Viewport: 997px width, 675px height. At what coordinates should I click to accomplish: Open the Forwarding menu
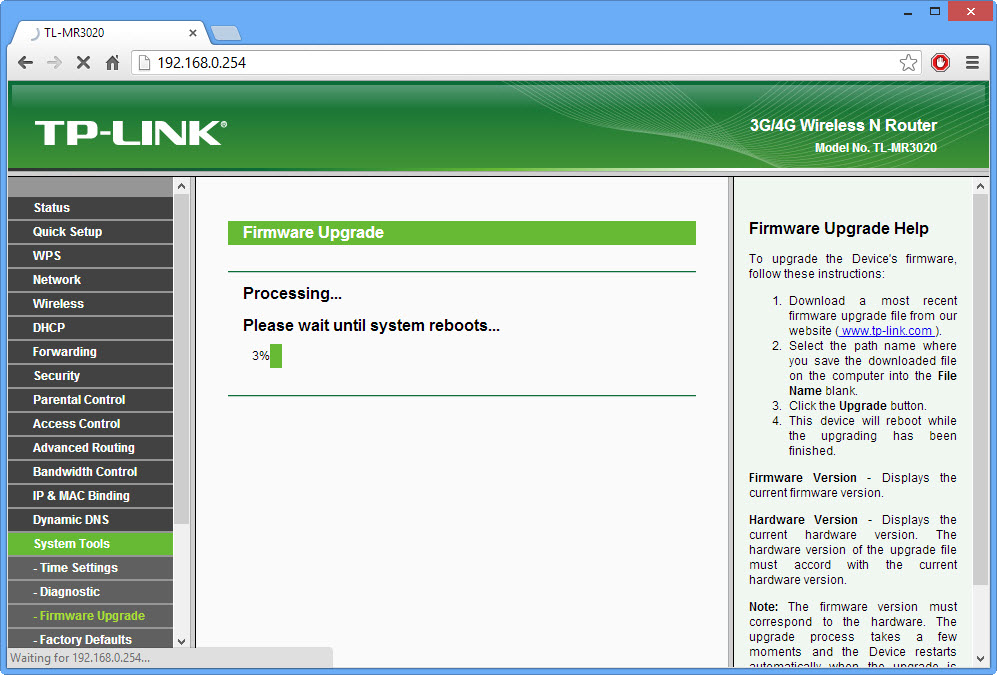(90, 351)
